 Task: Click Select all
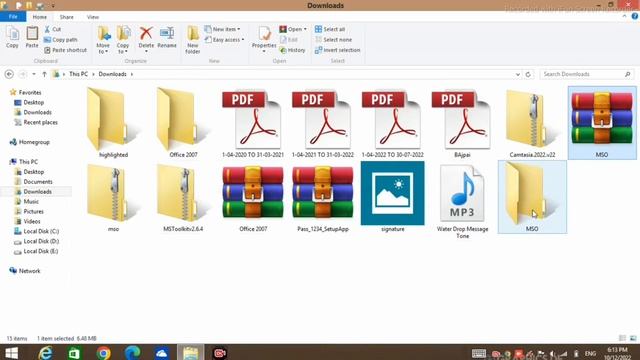click(330, 29)
